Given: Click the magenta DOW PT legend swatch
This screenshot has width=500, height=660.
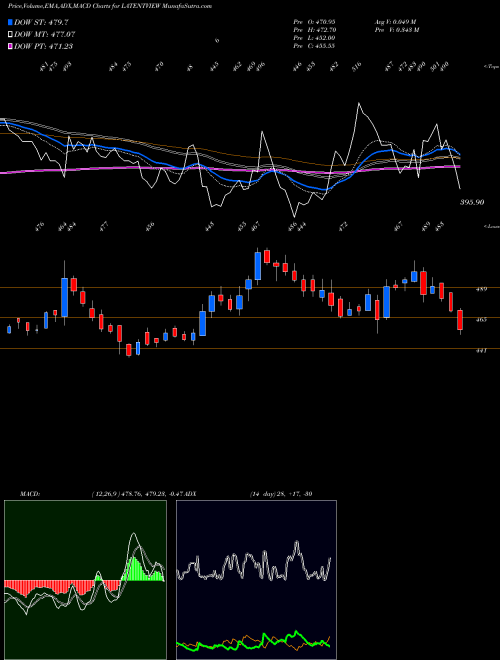Looking at the screenshot, I should pos(11,46).
